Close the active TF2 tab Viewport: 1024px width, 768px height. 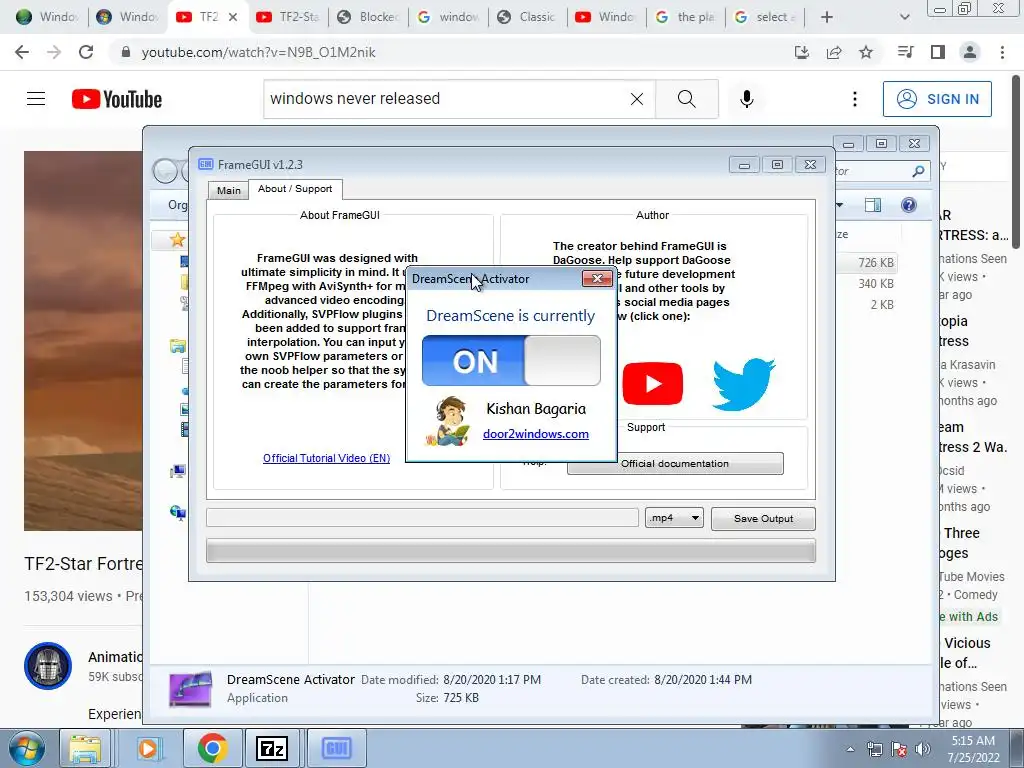coord(232,17)
